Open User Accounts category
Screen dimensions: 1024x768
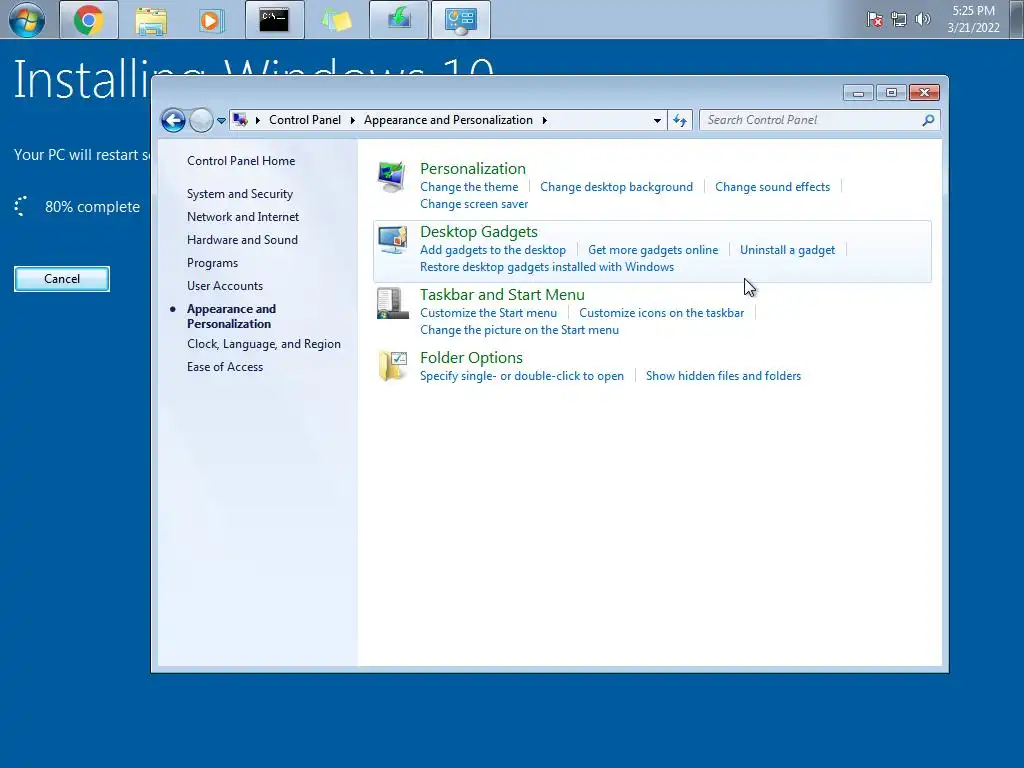(225, 286)
